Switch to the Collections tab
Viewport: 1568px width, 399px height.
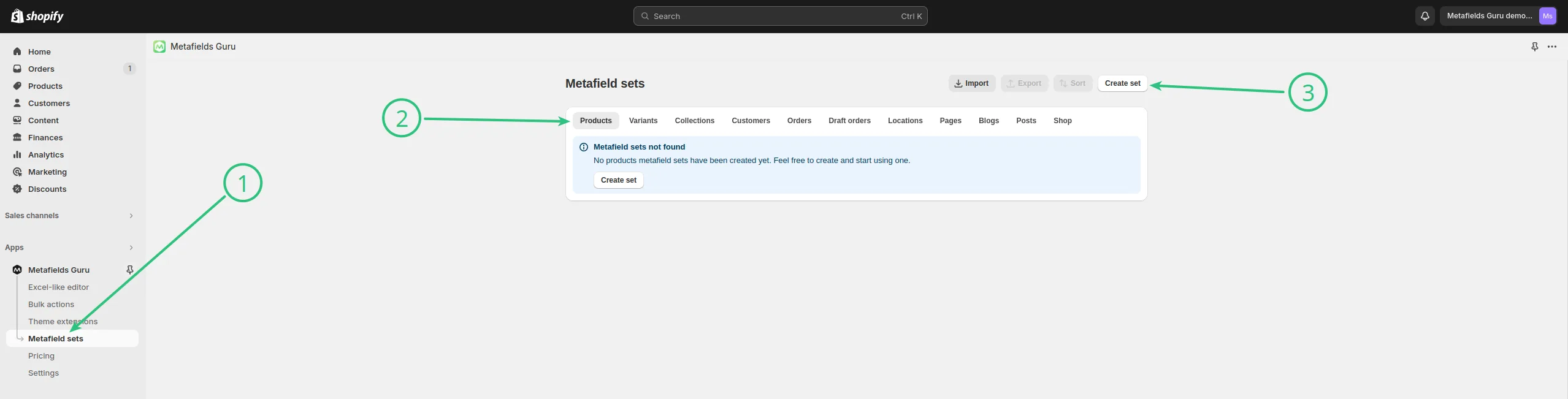pyautogui.click(x=695, y=121)
